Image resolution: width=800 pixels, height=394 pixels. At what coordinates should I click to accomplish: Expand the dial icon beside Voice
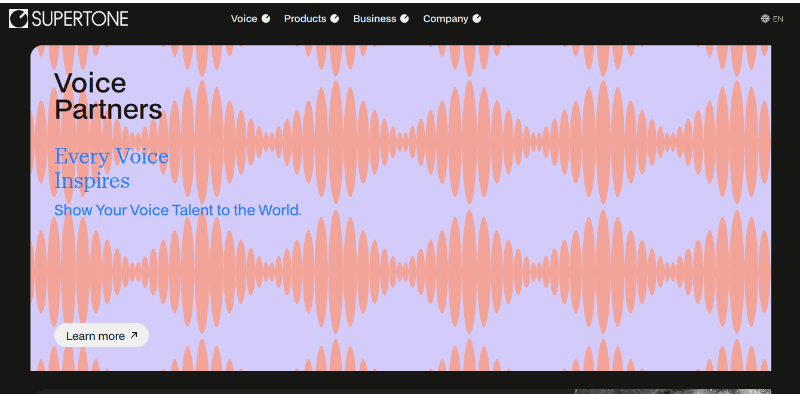click(x=266, y=19)
